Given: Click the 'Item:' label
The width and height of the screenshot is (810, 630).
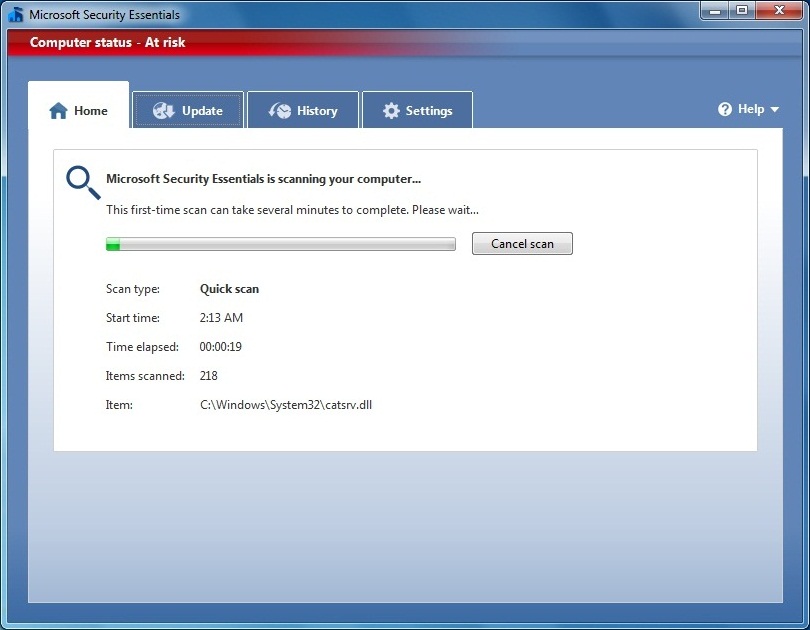Looking at the screenshot, I should pos(119,405).
